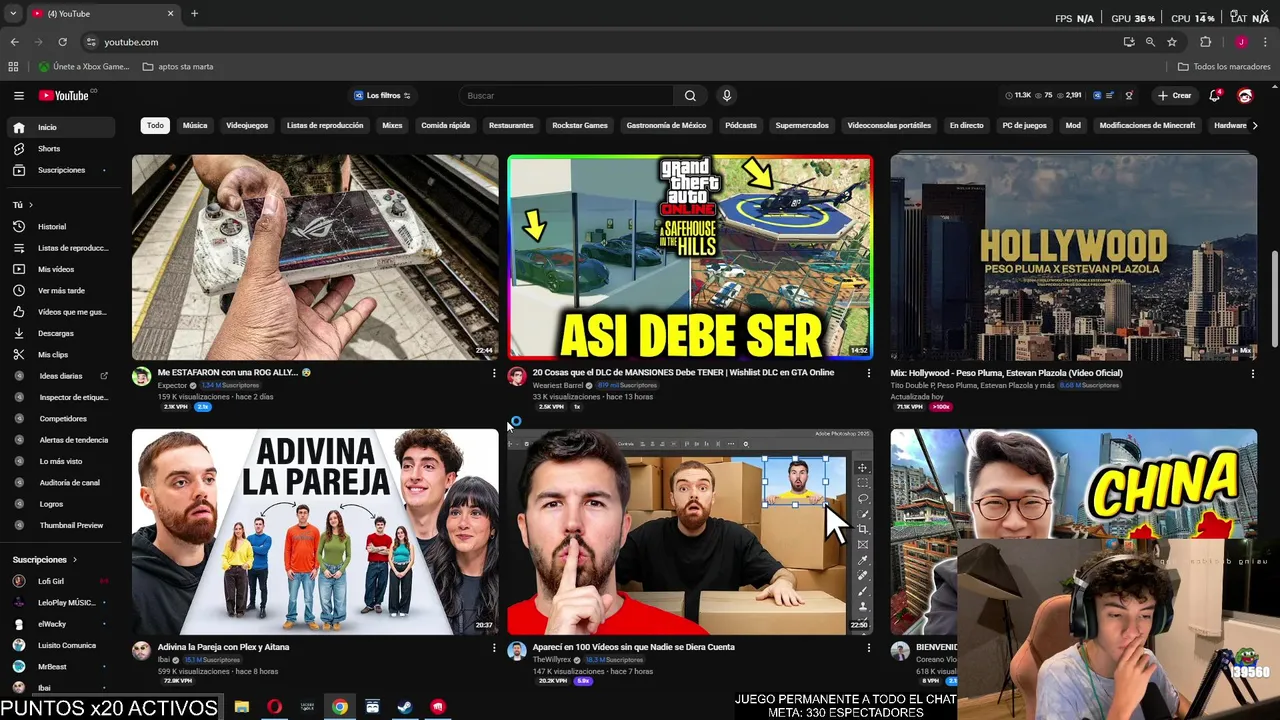The width and height of the screenshot is (1280, 720).
Task: Open Únete a Xbox Game bookmark
Action: click(x=84, y=67)
